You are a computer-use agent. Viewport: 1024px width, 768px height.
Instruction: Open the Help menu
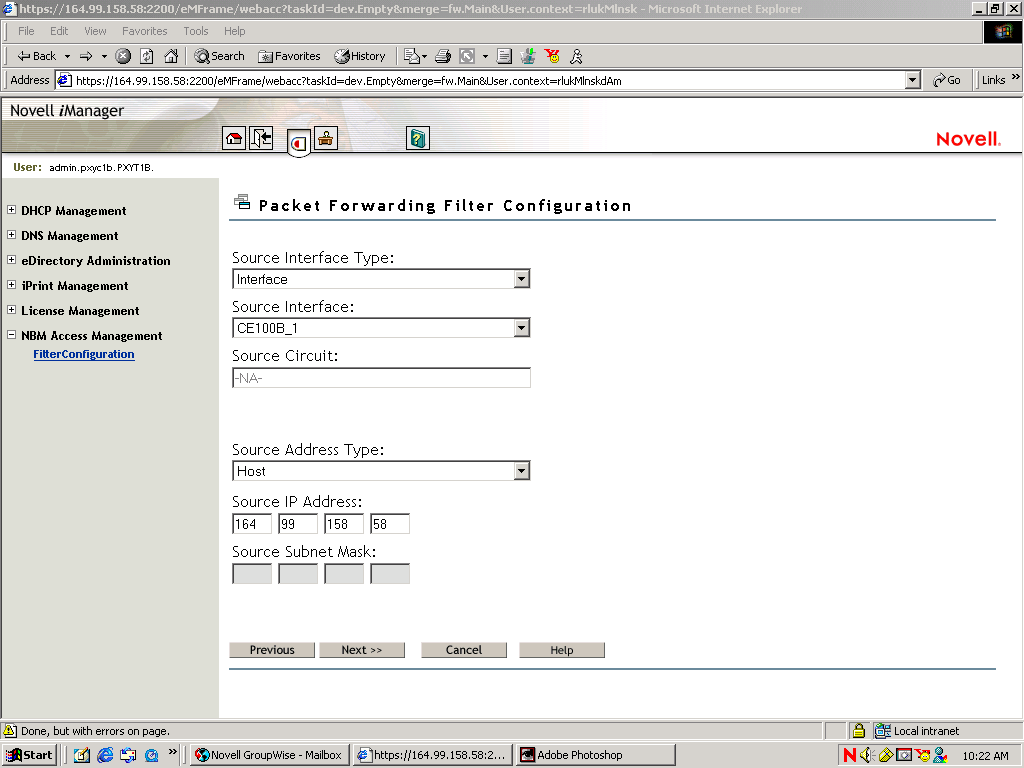point(234,31)
